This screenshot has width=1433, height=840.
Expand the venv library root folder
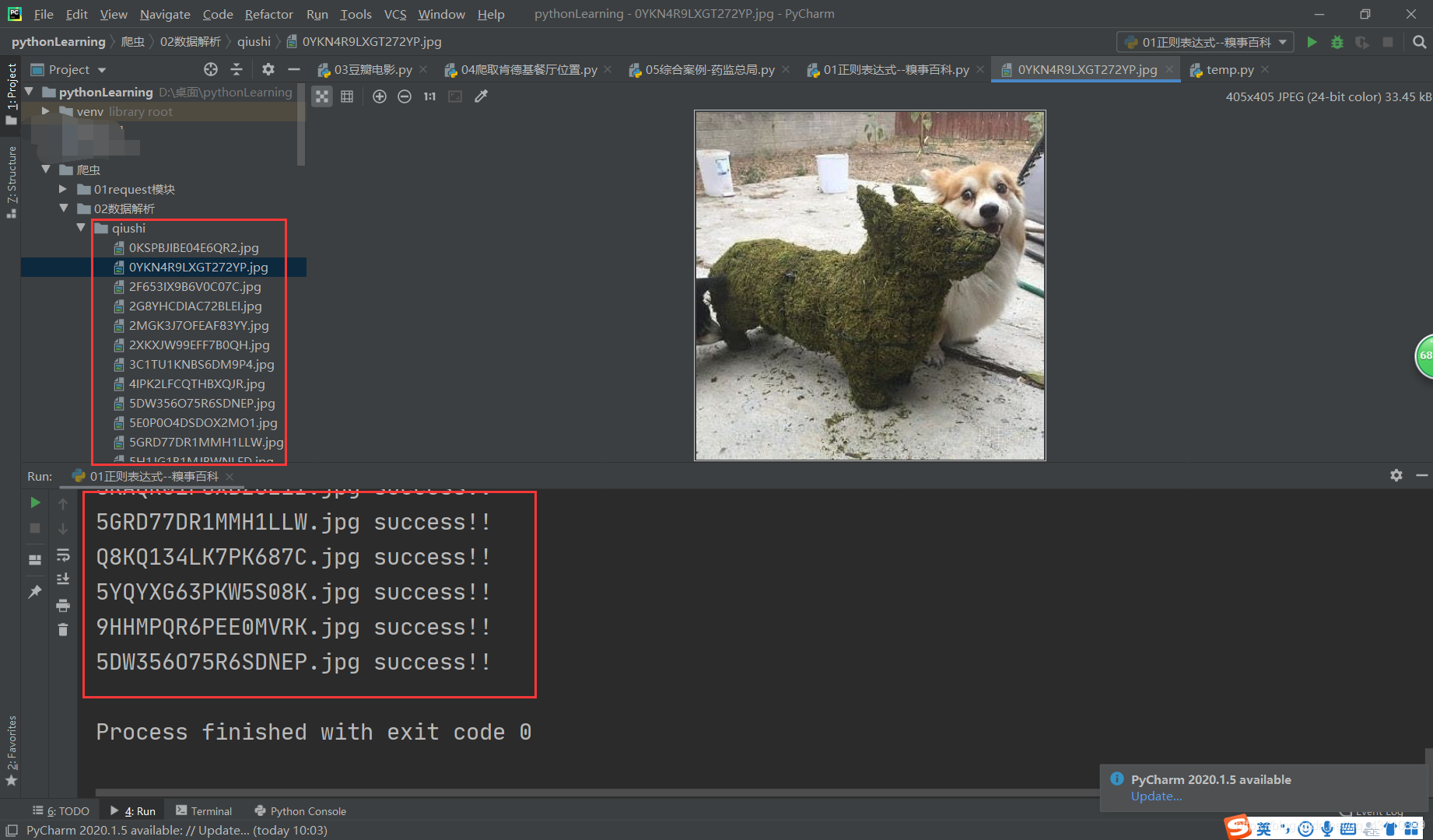click(x=46, y=111)
